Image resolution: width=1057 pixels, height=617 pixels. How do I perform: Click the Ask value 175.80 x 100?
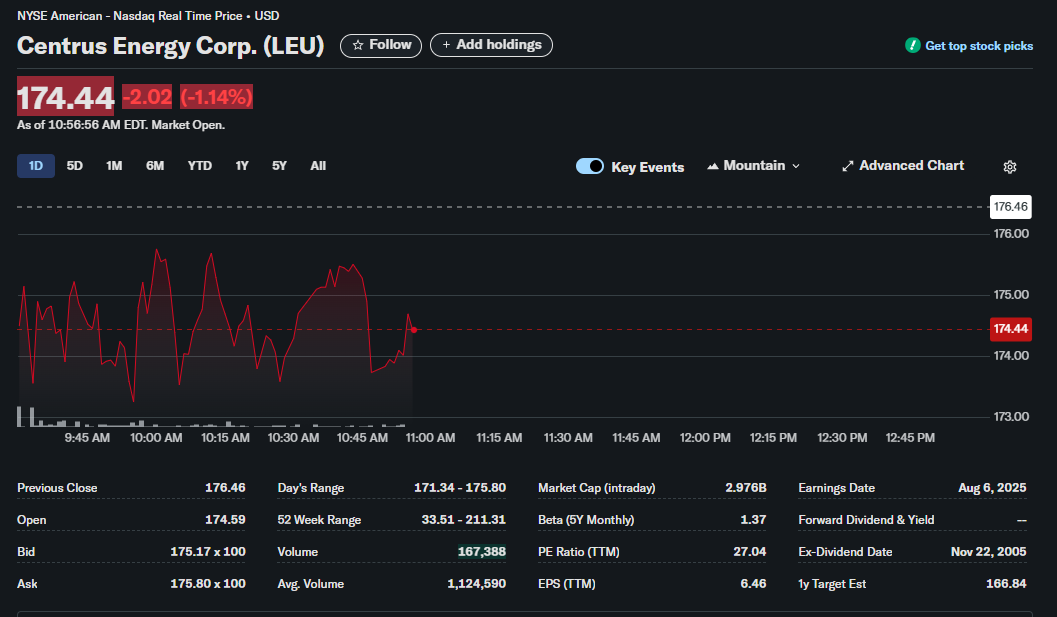[x=208, y=584]
